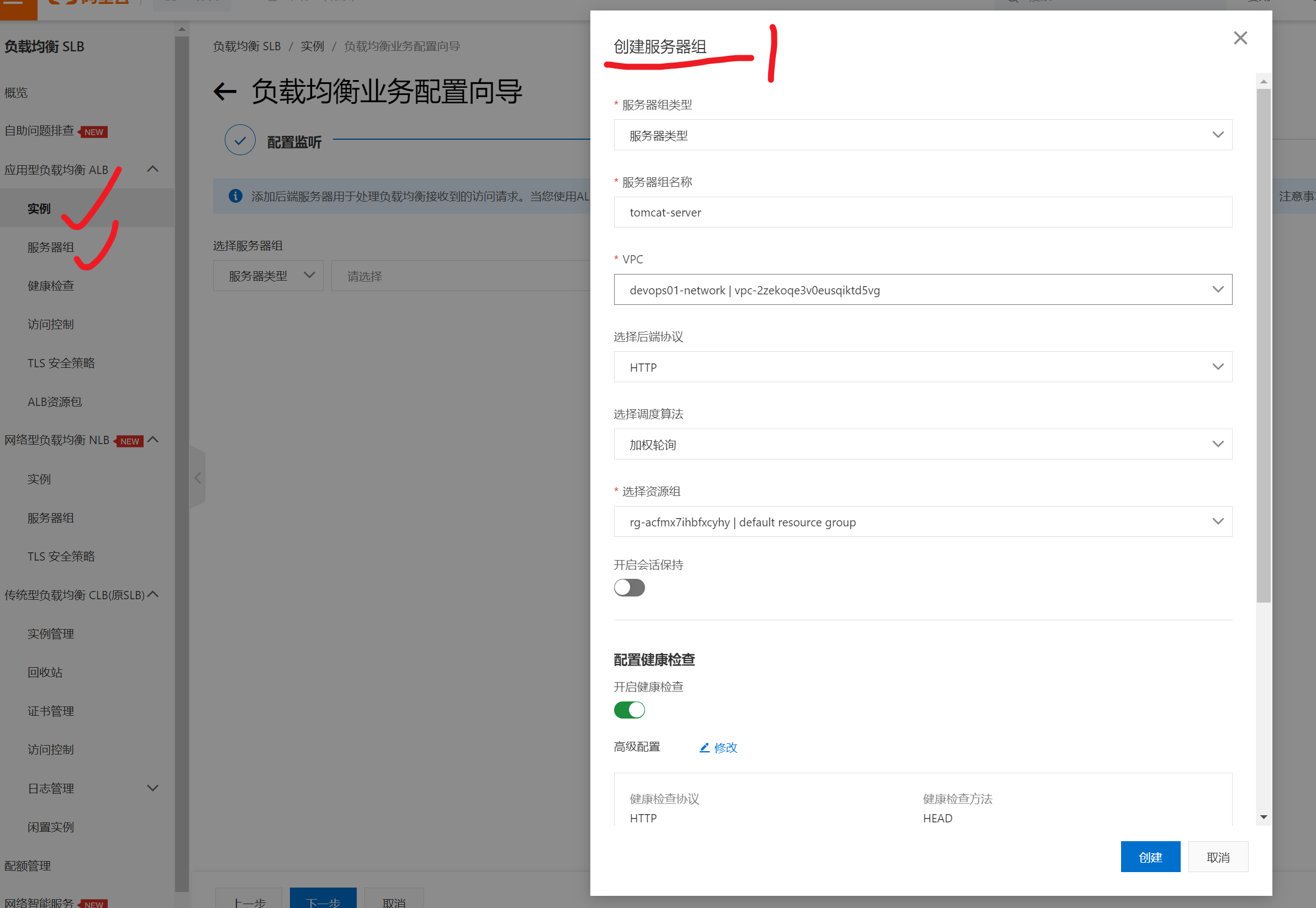Collapse the 应用型负载均衡 ALB section

tap(152, 169)
